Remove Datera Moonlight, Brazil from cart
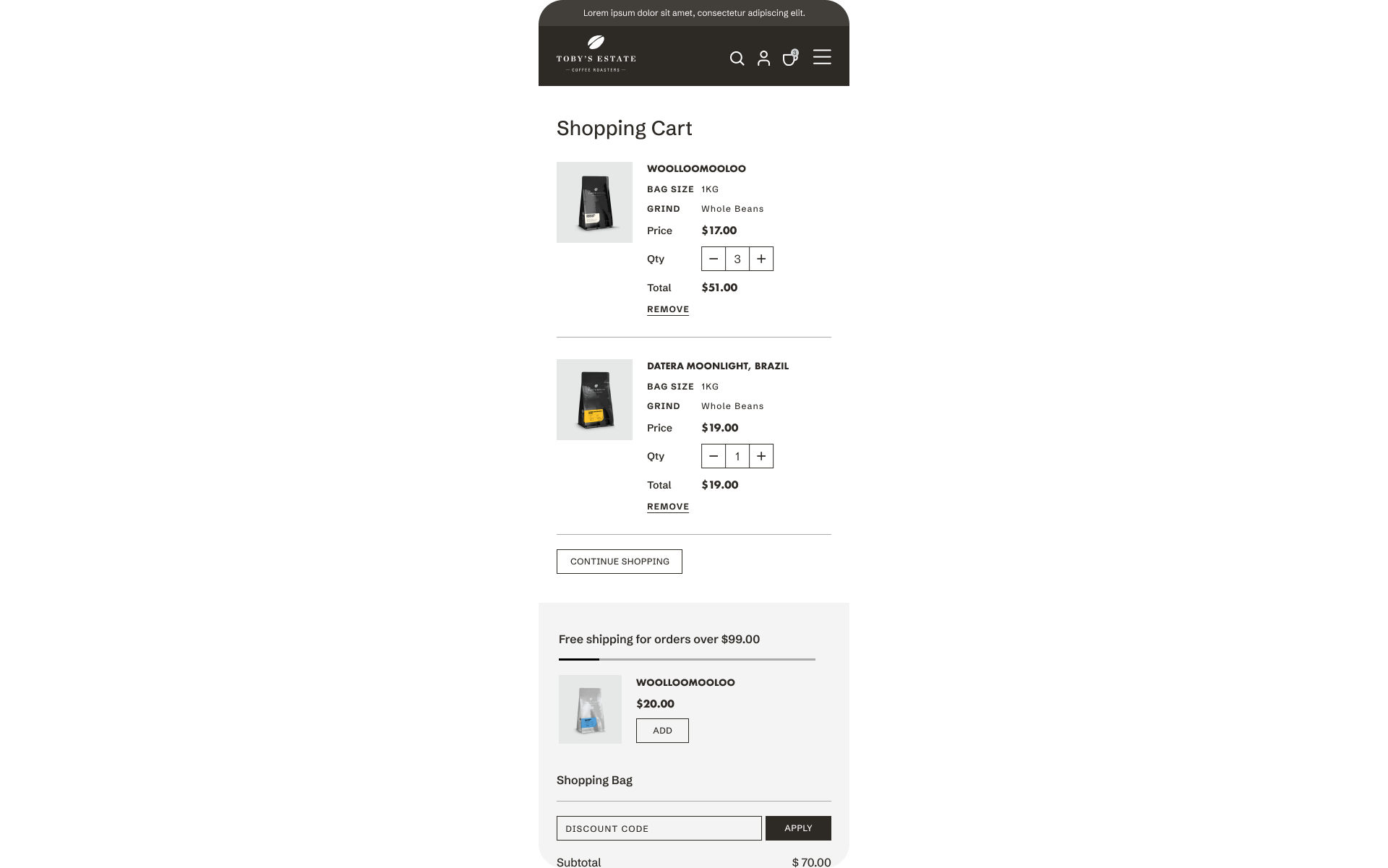The width and height of the screenshot is (1388, 868). click(x=667, y=507)
